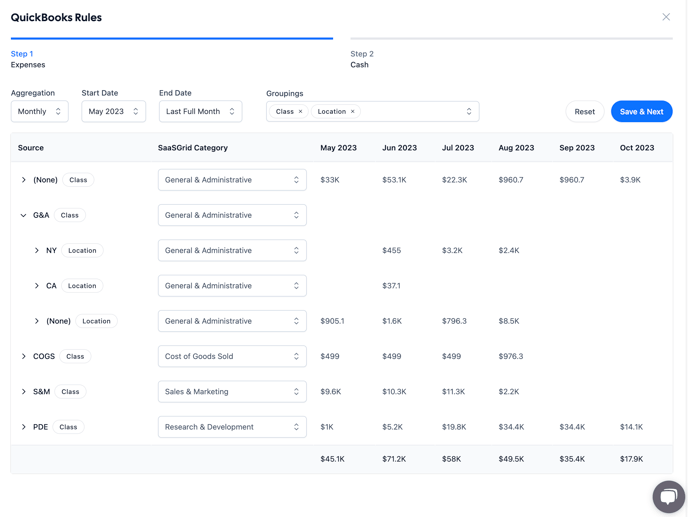Change the COGS row SaaSGrid Category
Screen dimensions: 688x517
pos(232,356)
